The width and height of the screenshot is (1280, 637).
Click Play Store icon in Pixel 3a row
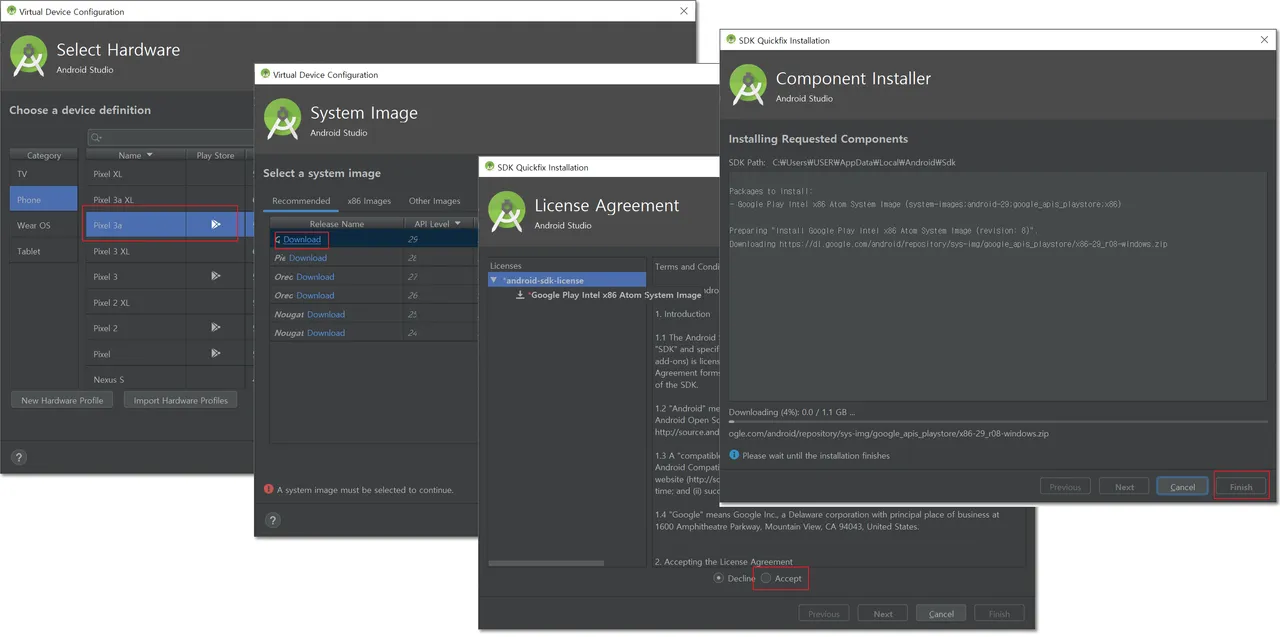pyautogui.click(x=215, y=225)
